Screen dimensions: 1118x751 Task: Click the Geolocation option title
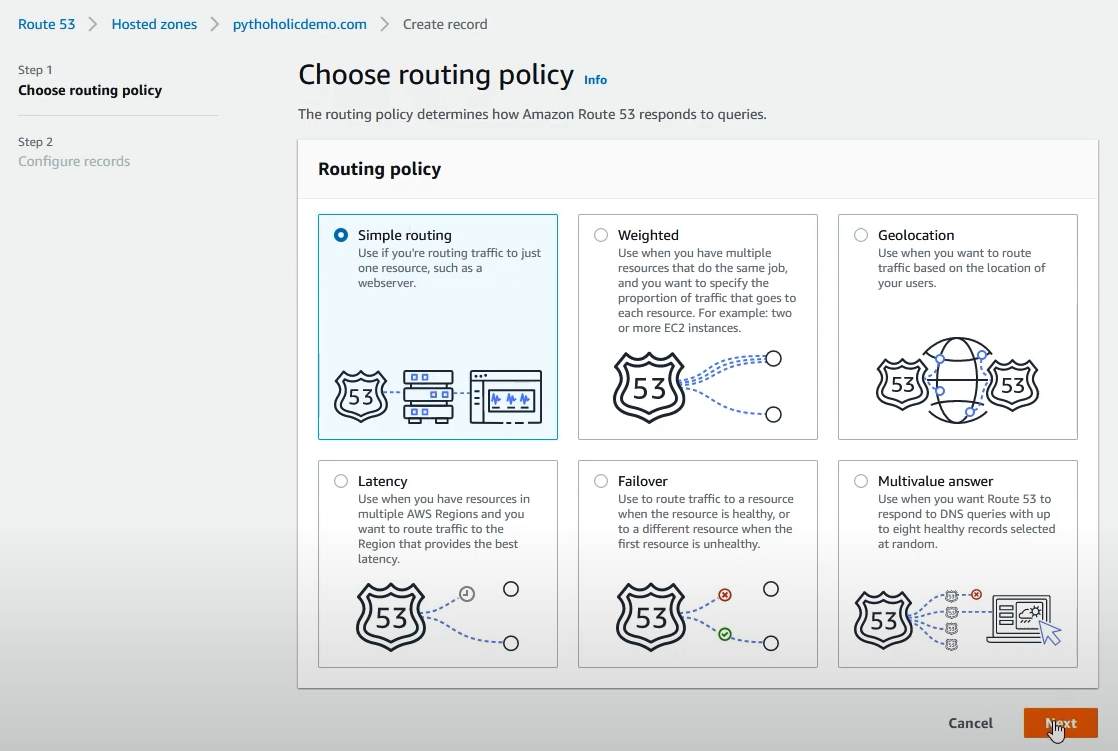coord(916,235)
